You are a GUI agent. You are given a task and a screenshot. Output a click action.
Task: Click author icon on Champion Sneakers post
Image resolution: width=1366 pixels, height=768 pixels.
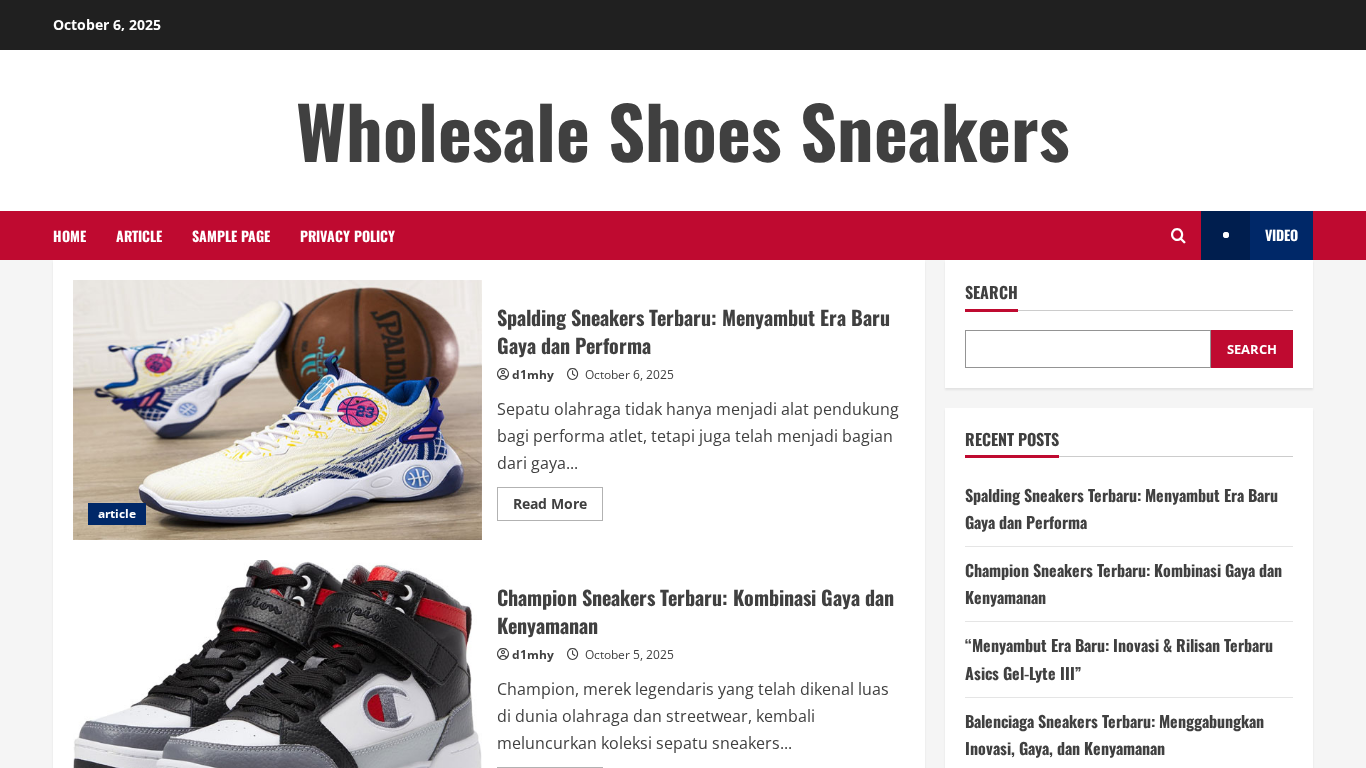pyautogui.click(x=503, y=654)
